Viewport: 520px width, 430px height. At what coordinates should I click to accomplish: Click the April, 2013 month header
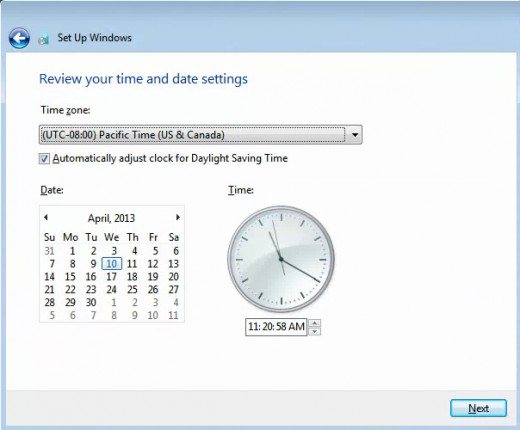111,218
